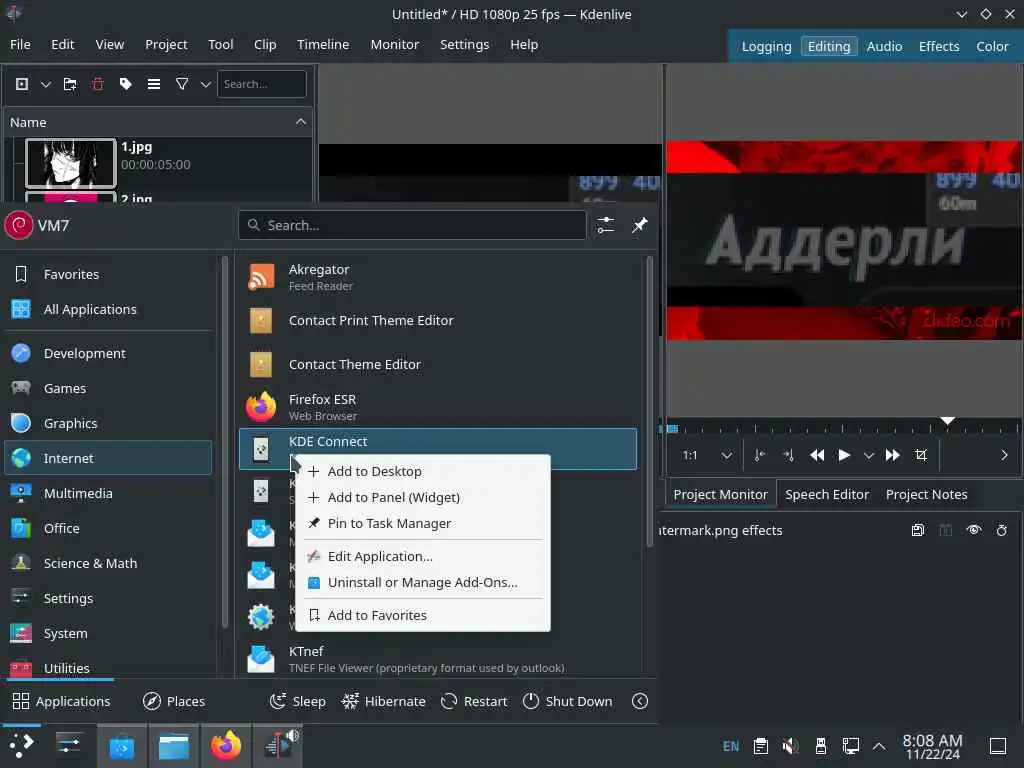1024x768 pixels.
Task: Open the 1:1 zoom level dropdown
Action: [707, 455]
